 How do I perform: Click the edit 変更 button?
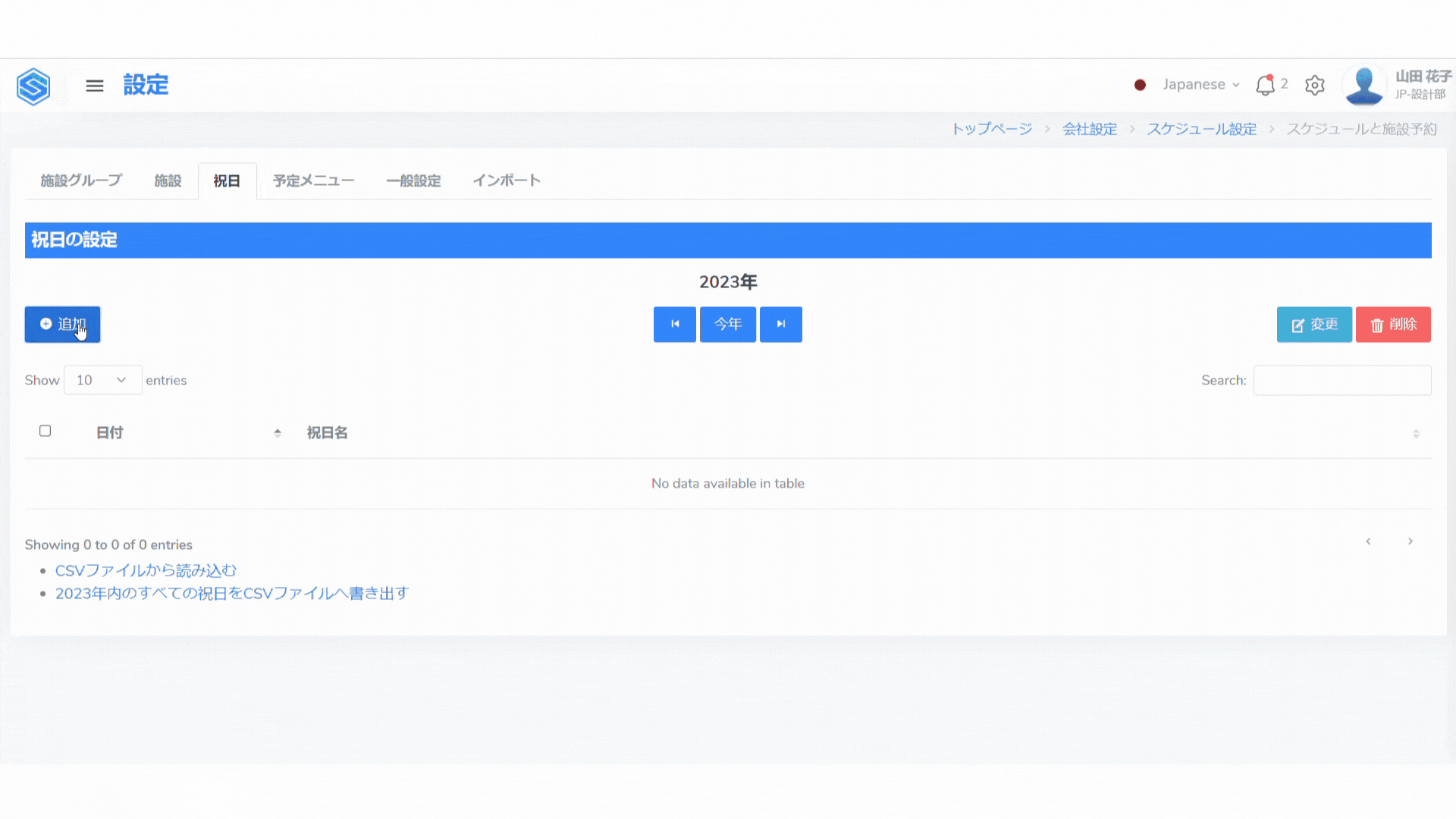(1314, 325)
